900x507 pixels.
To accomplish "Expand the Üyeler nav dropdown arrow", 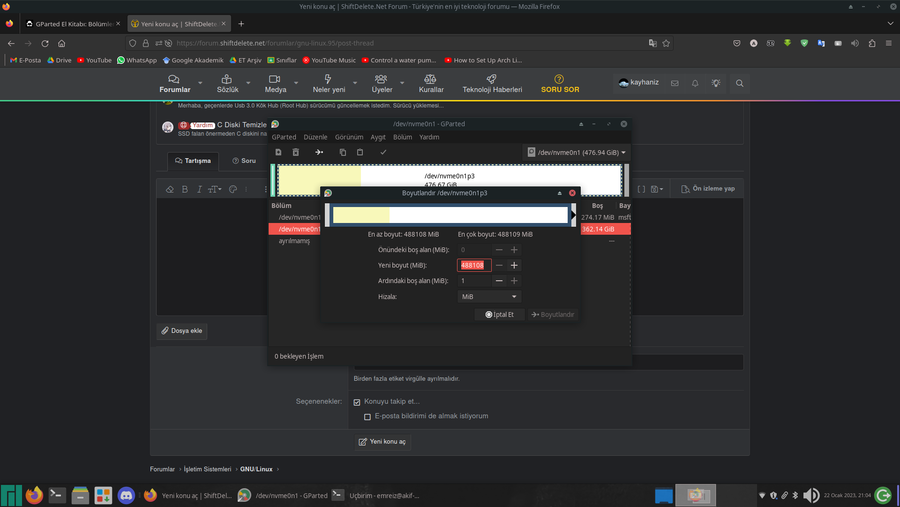I will coord(402,83).
